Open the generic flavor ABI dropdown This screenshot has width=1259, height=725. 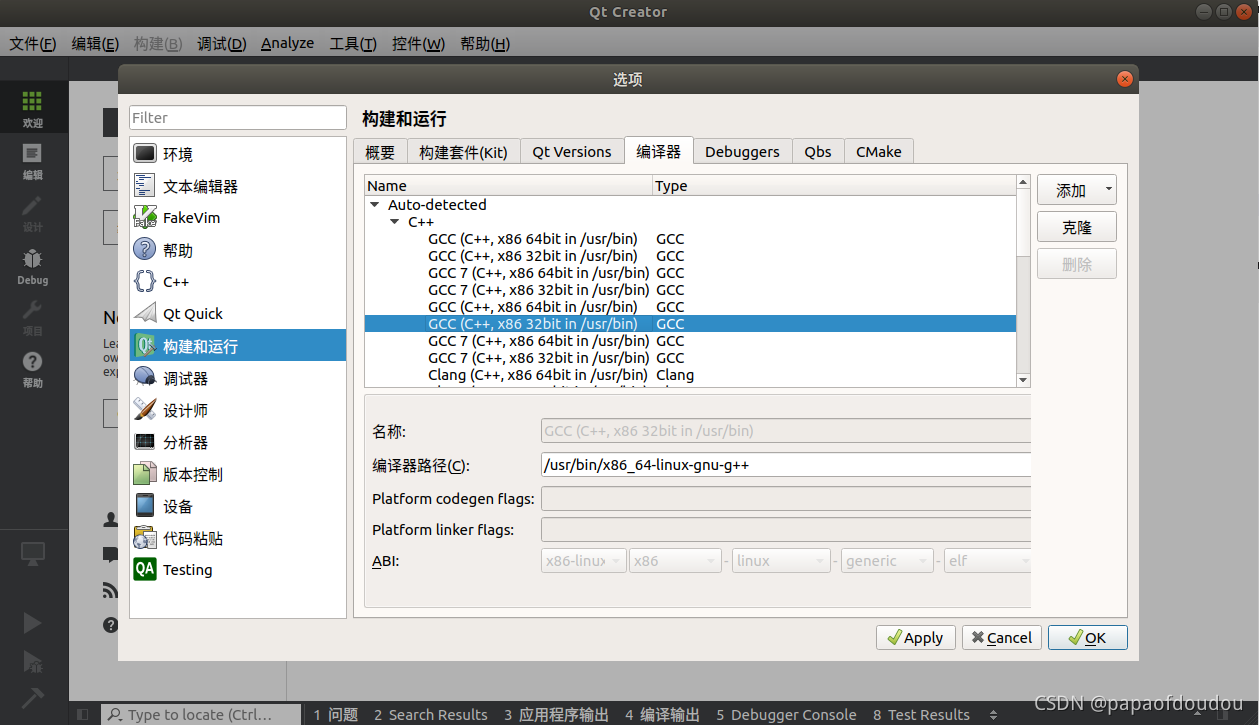tap(888, 561)
